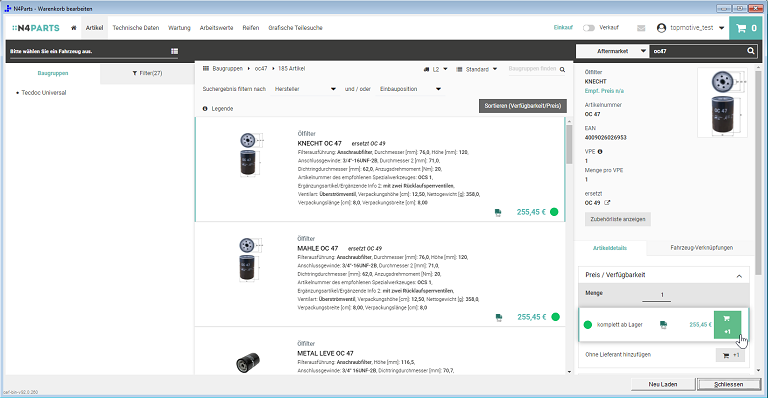
Task: Click the supplier icon on the MAHLE OC 47 row
Action: 499,318
